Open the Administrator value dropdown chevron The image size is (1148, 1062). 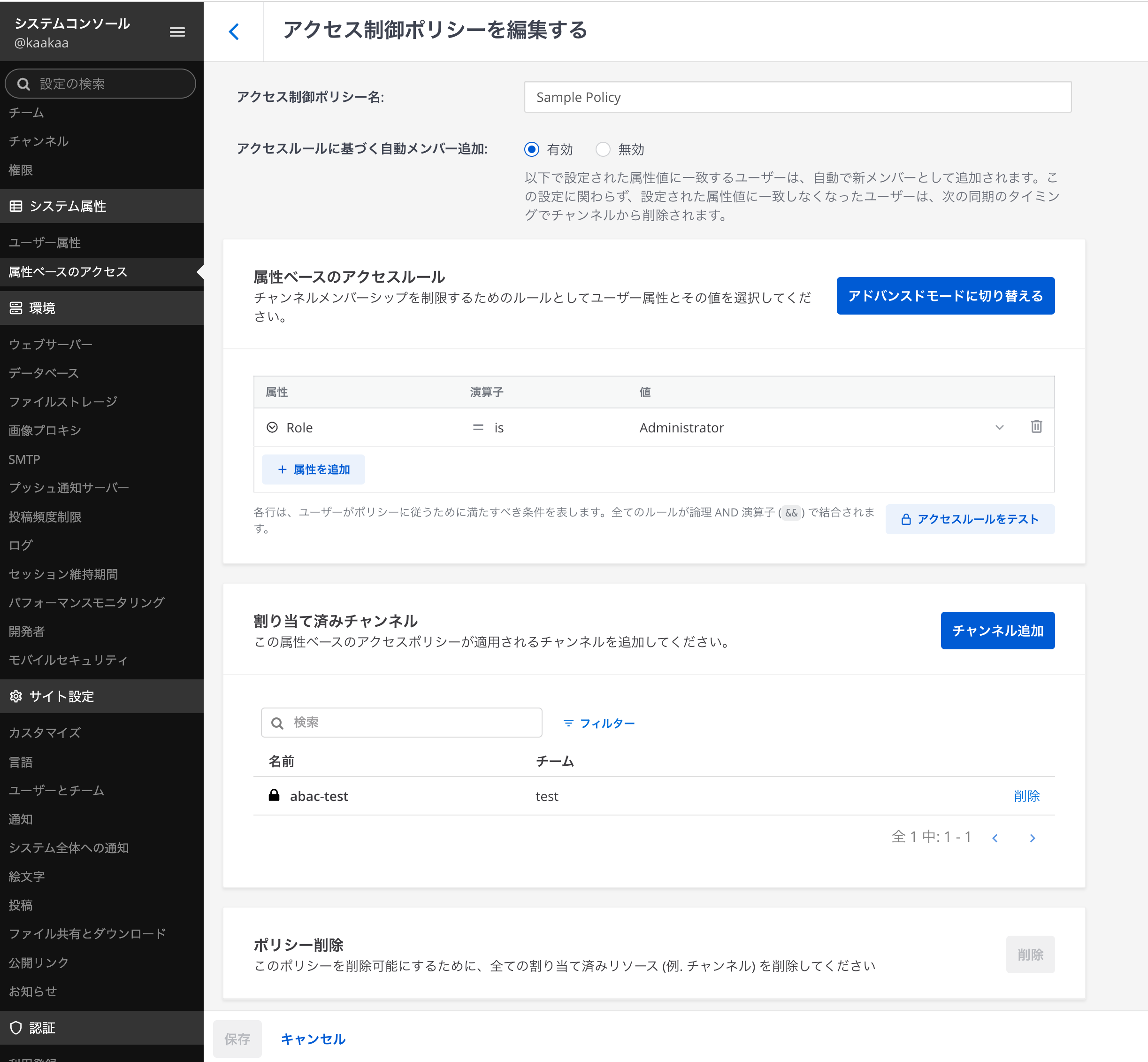click(999, 428)
